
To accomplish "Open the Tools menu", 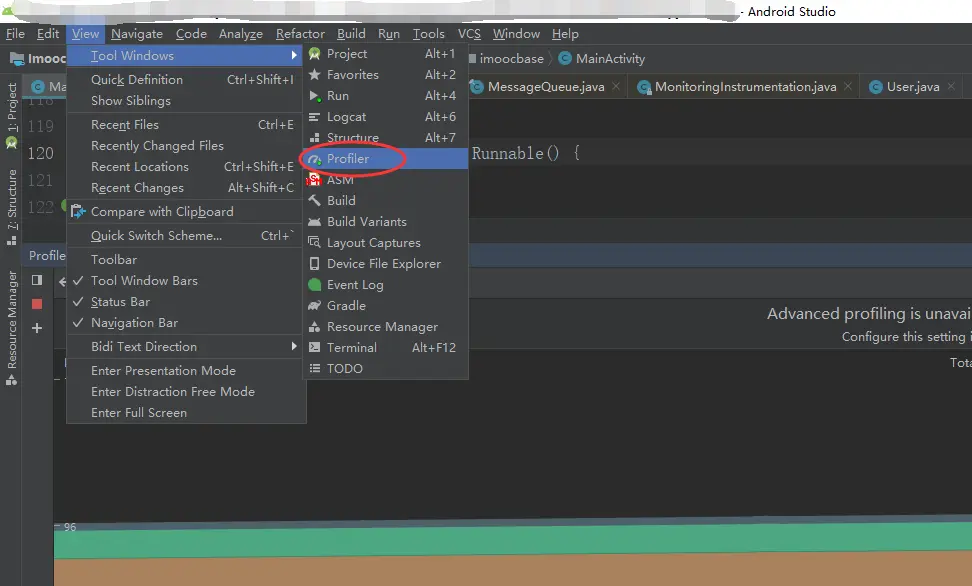I will pos(428,33).
